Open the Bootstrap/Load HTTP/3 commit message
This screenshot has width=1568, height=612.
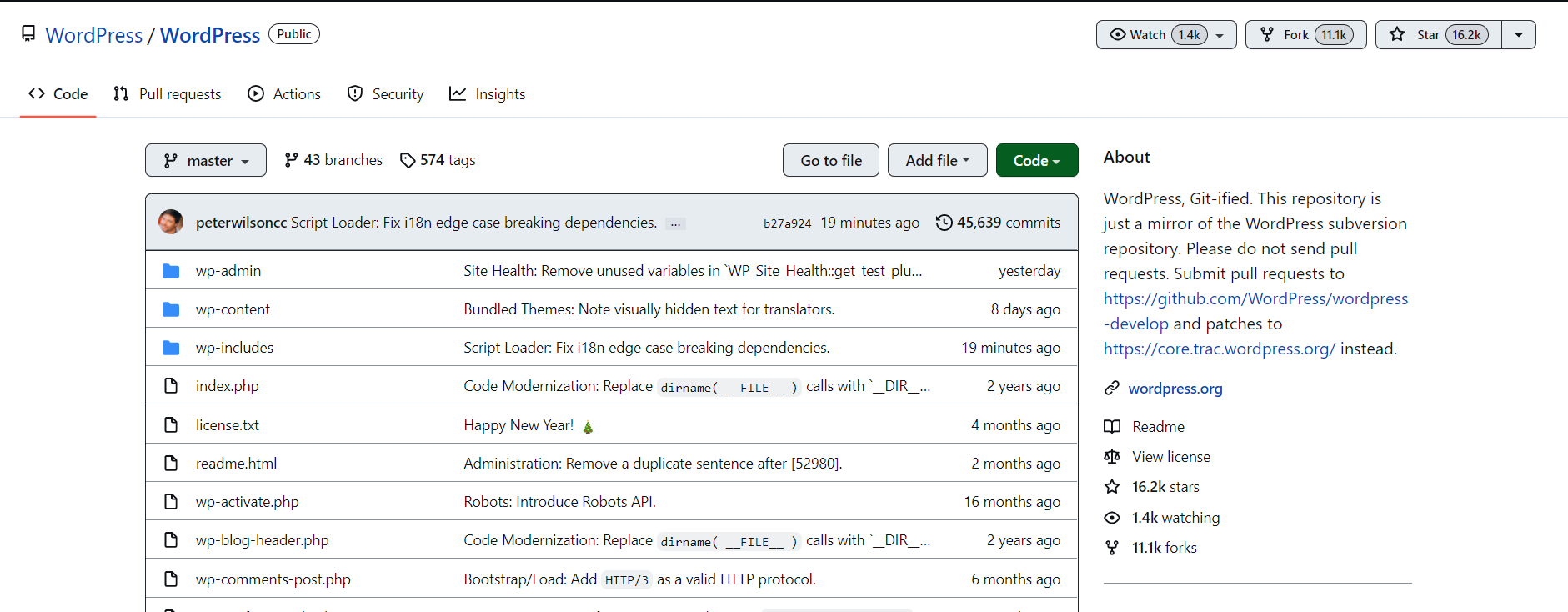tap(639, 579)
